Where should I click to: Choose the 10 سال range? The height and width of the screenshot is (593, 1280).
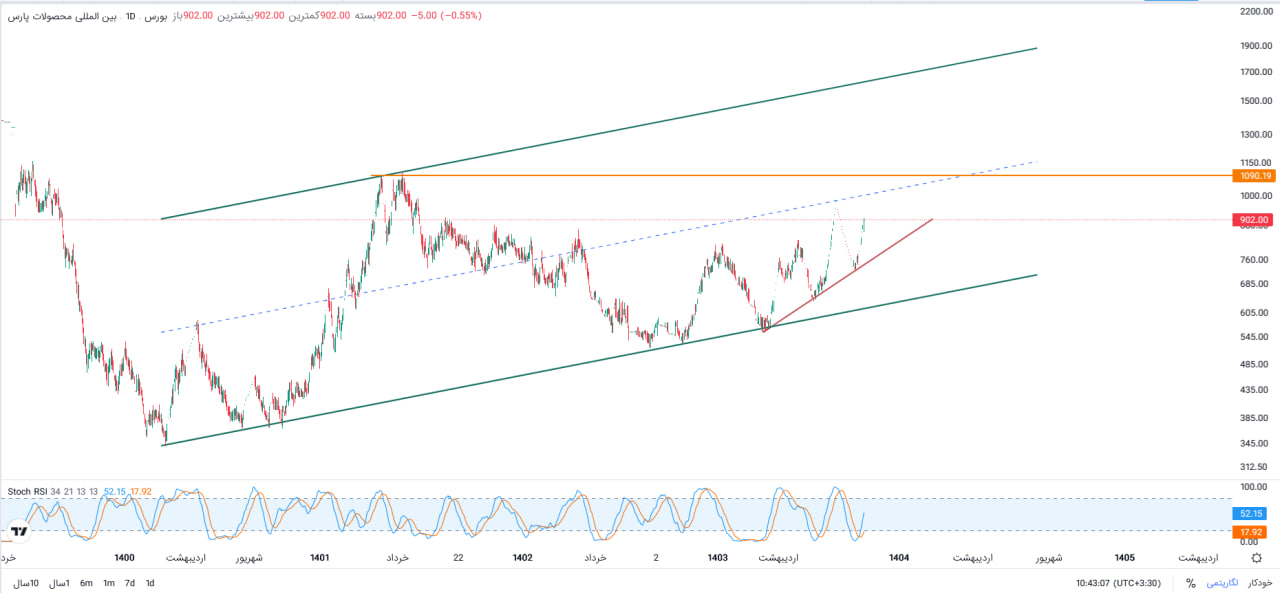pos(27,583)
